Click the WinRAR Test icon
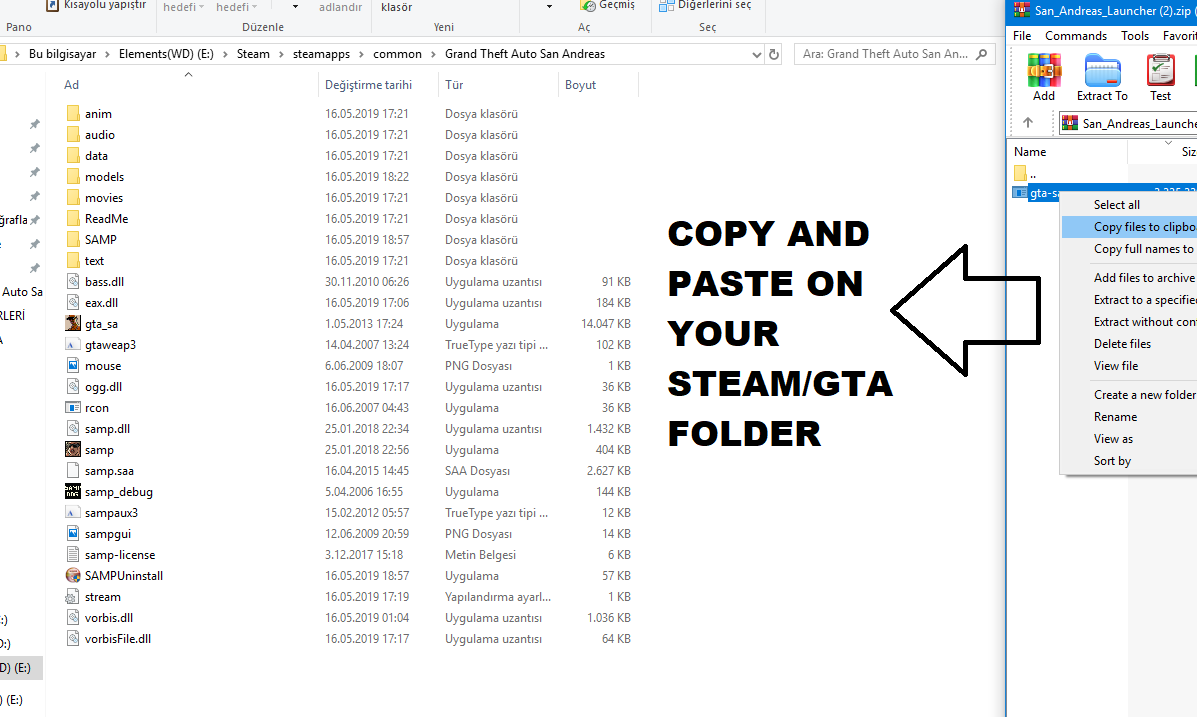Image resolution: width=1197 pixels, height=717 pixels. [x=1160, y=70]
